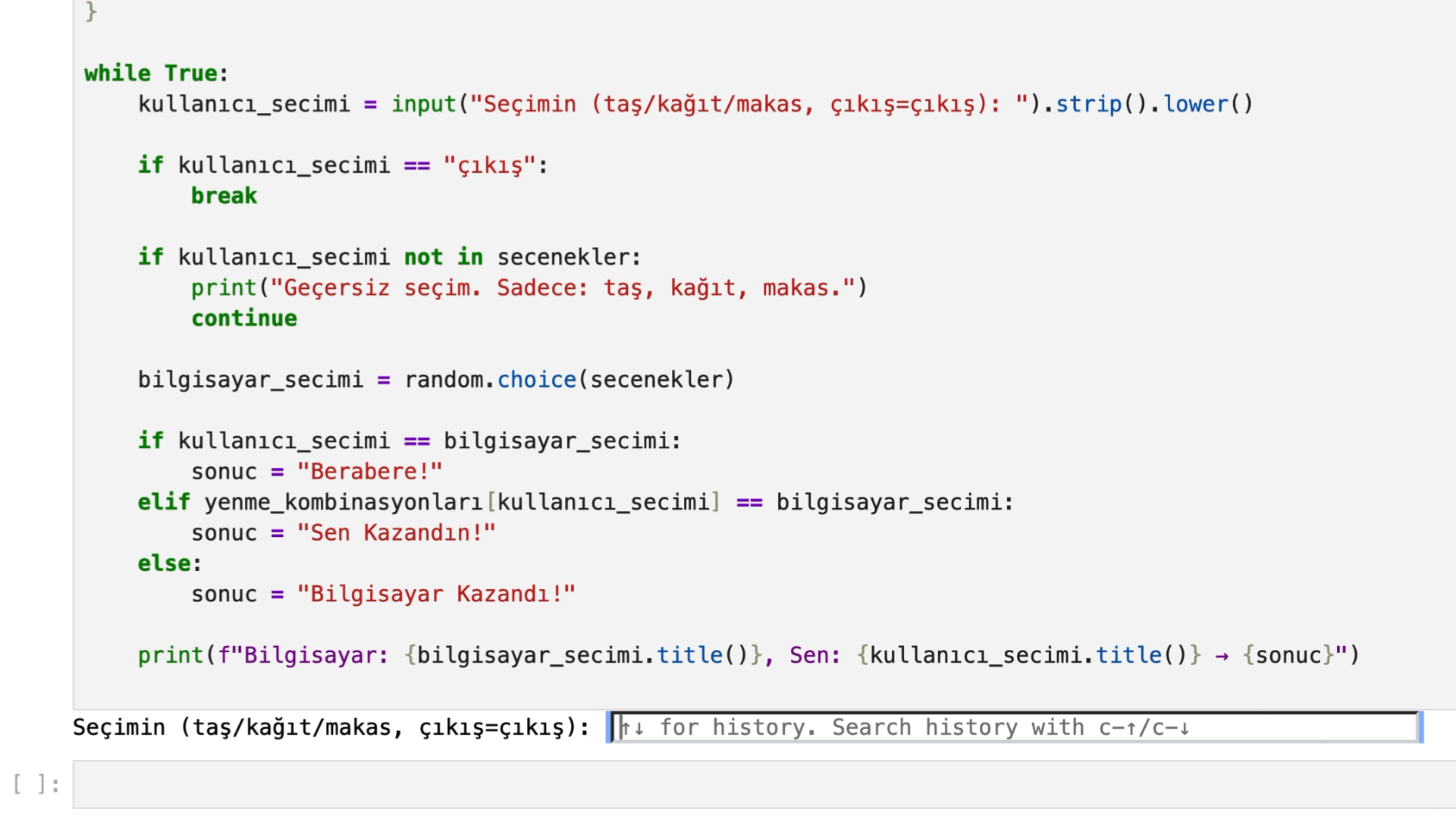Place cursor on the 'continue' keyword

(244, 318)
